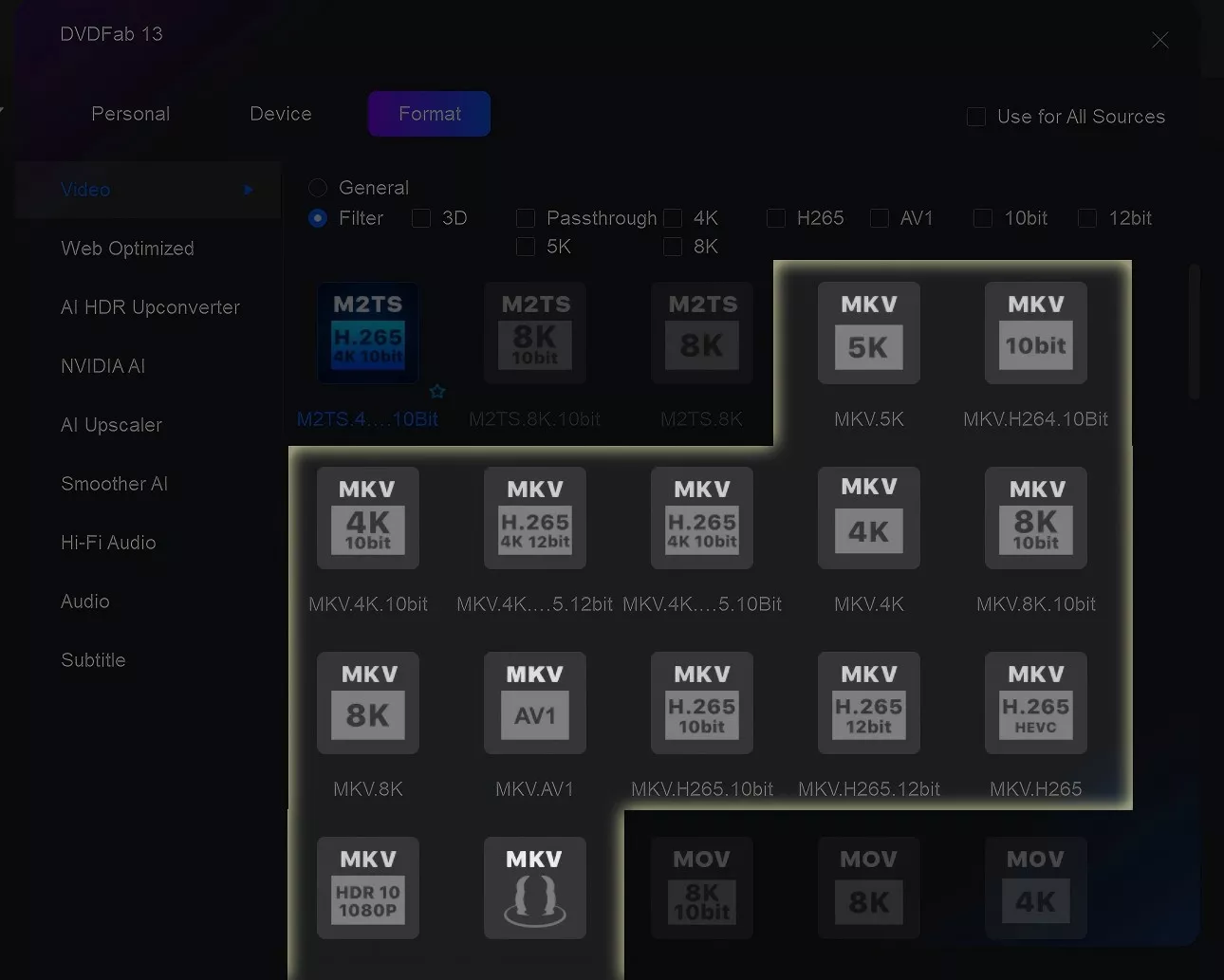The height and width of the screenshot is (980, 1224).
Task: Select the MKV.H265.12bit format icon
Action: [868, 703]
